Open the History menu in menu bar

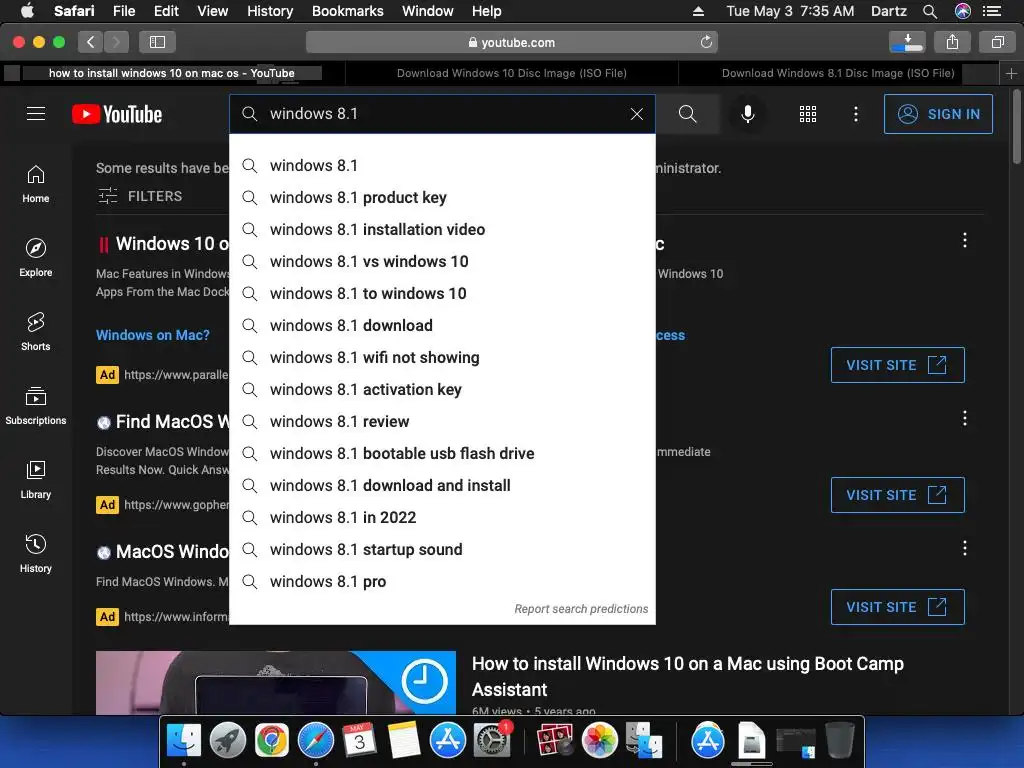(x=270, y=11)
